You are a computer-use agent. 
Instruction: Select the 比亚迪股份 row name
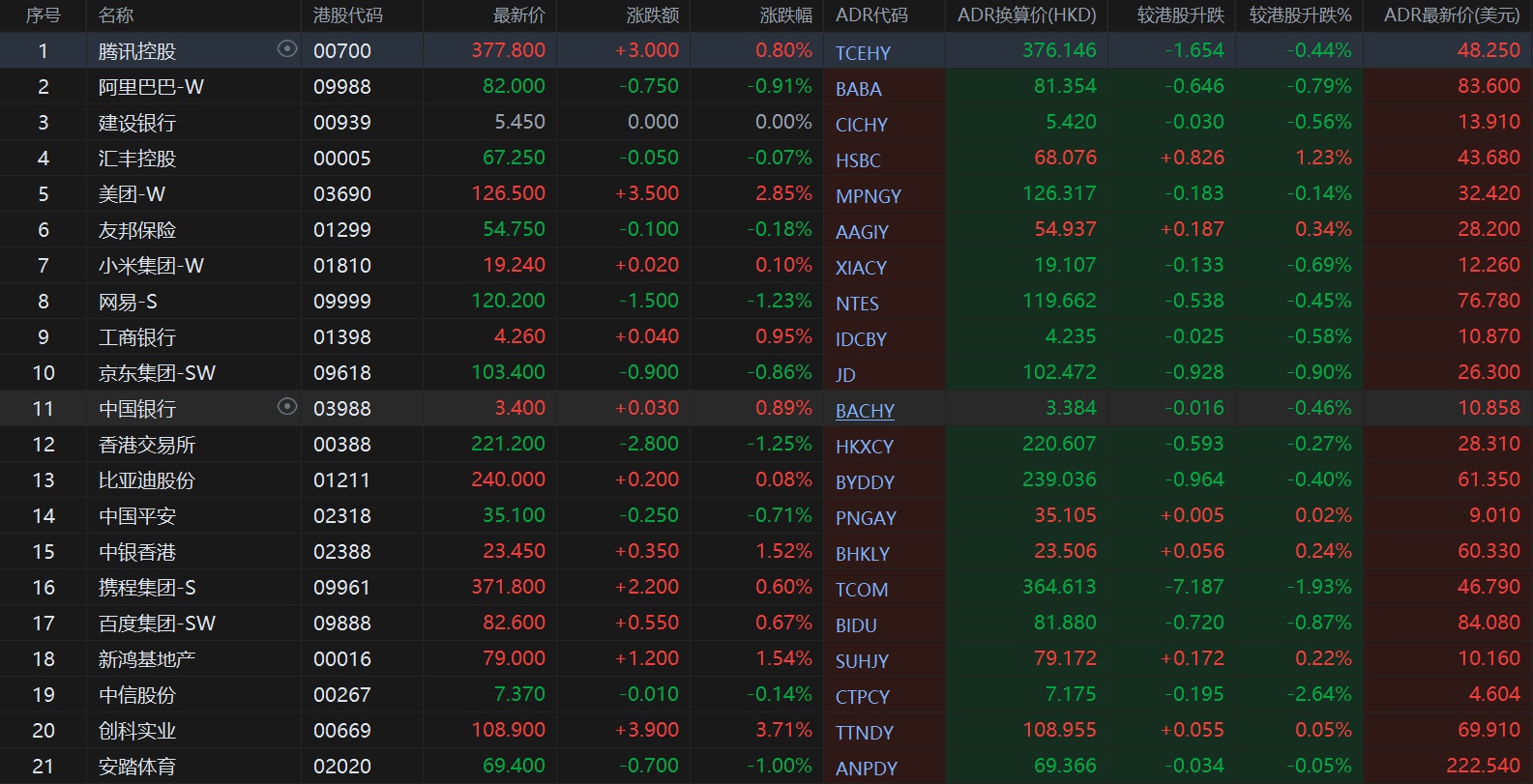[x=147, y=480]
